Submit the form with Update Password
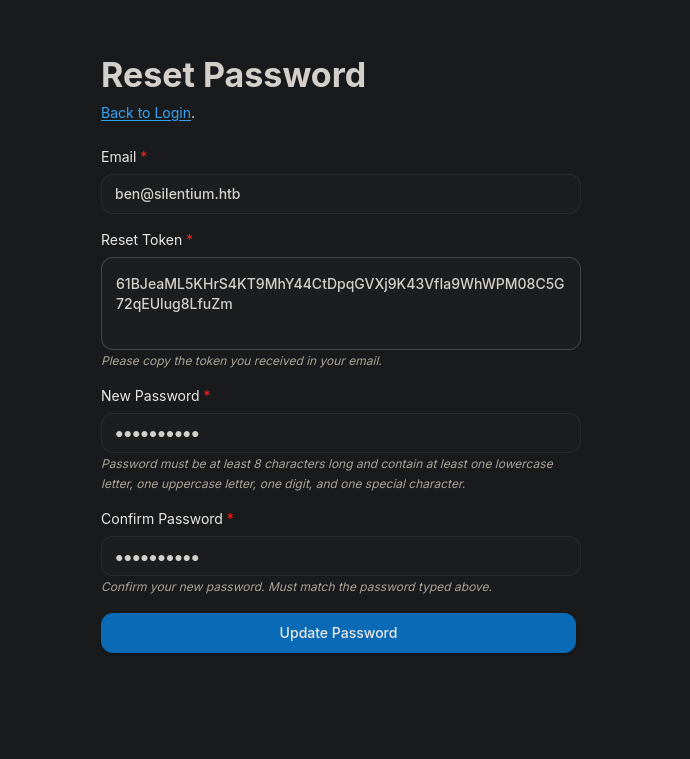This screenshot has height=759, width=690. point(338,633)
